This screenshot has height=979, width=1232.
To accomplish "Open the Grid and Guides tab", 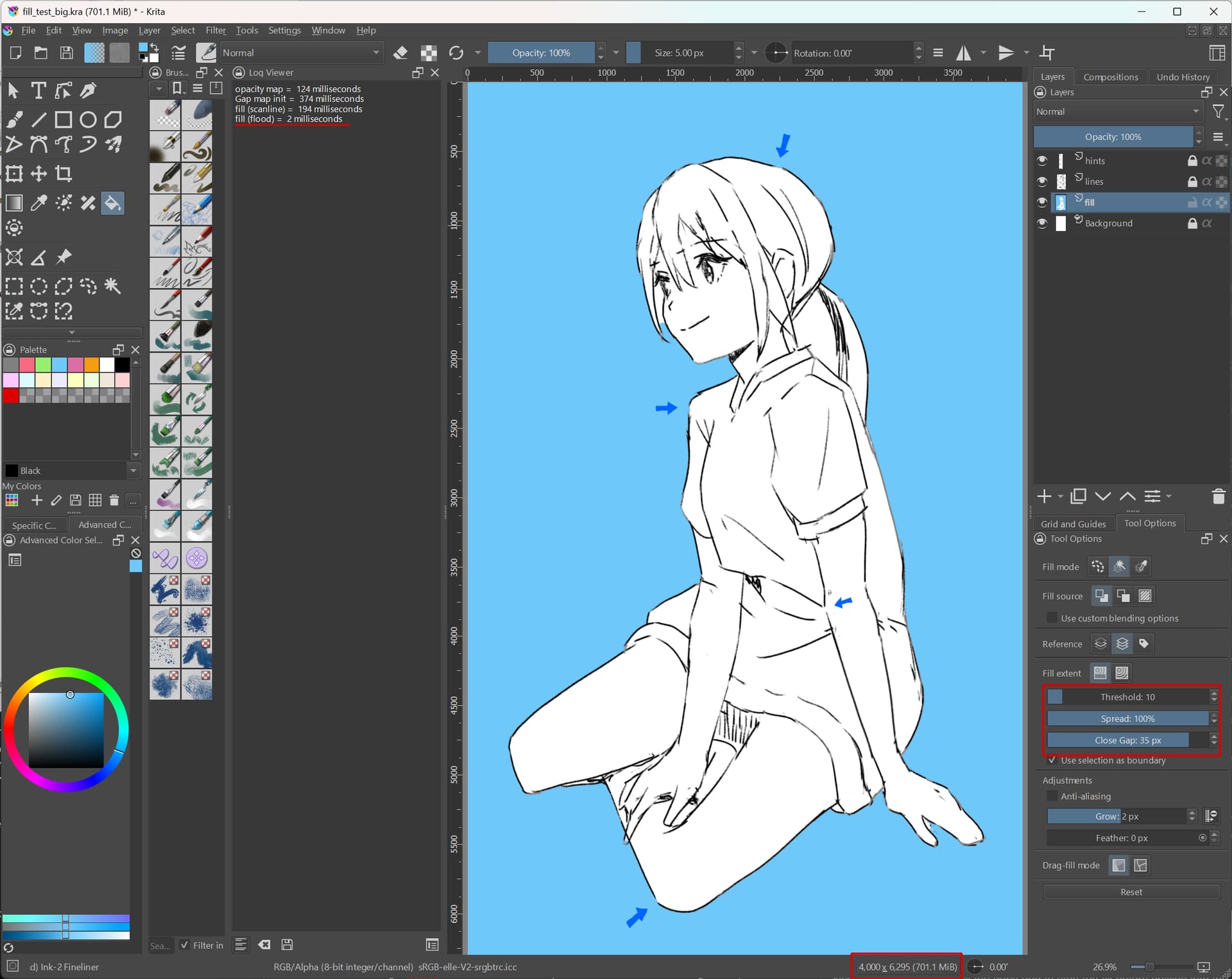I will [1073, 524].
